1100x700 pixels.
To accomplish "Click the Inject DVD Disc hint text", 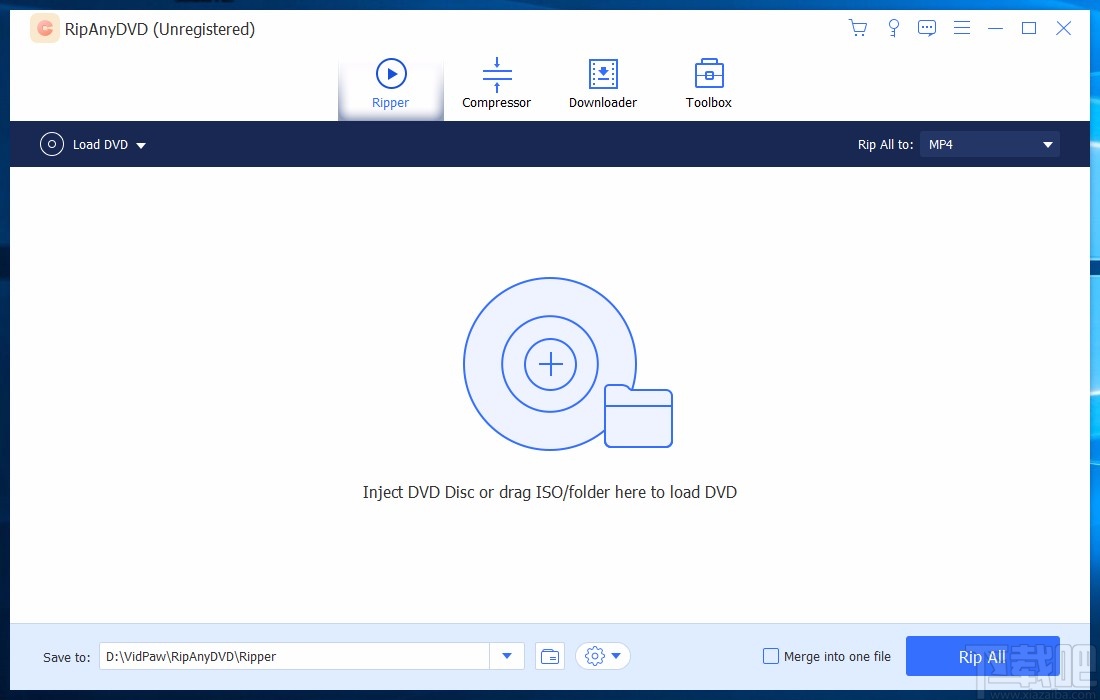I will point(550,492).
